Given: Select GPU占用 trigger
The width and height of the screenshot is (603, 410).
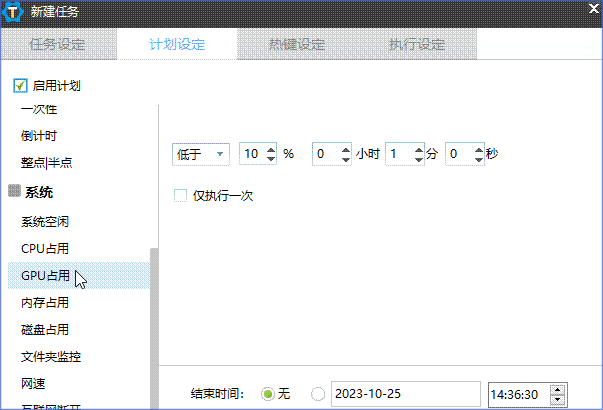Looking at the screenshot, I should click(79, 275).
